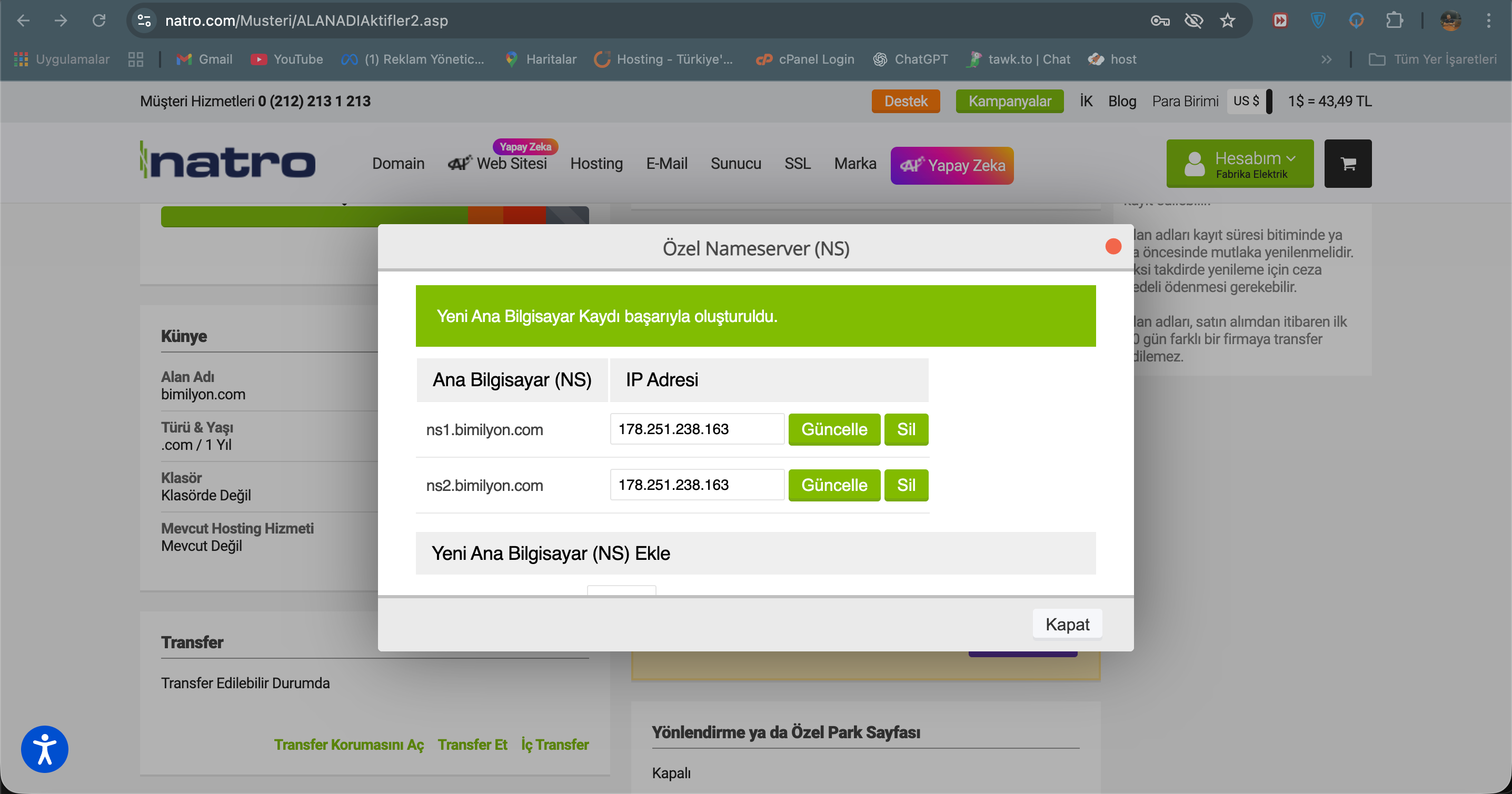Click the bimilyon.com domain name text
The height and width of the screenshot is (794, 1512).
203,394
